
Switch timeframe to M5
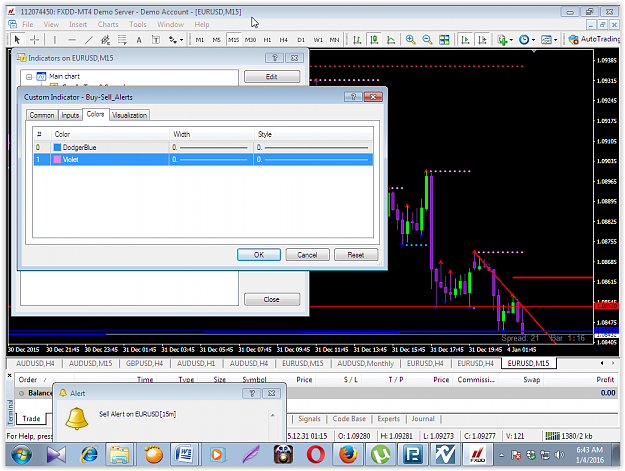pos(216,40)
